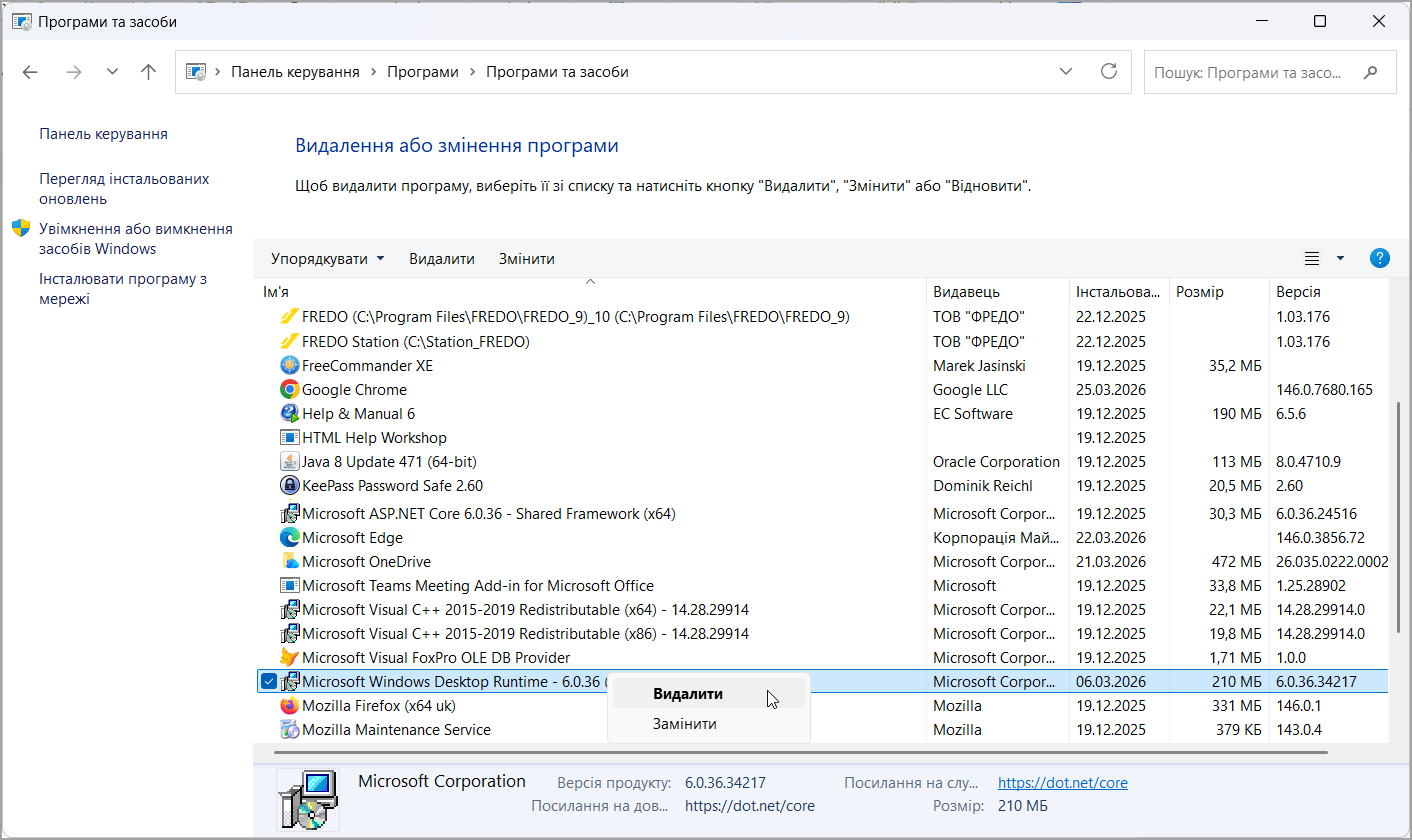This screenshot has height=840, width=1412.
Task: Choose Замінити in the context menu
Action: point(708,724)
